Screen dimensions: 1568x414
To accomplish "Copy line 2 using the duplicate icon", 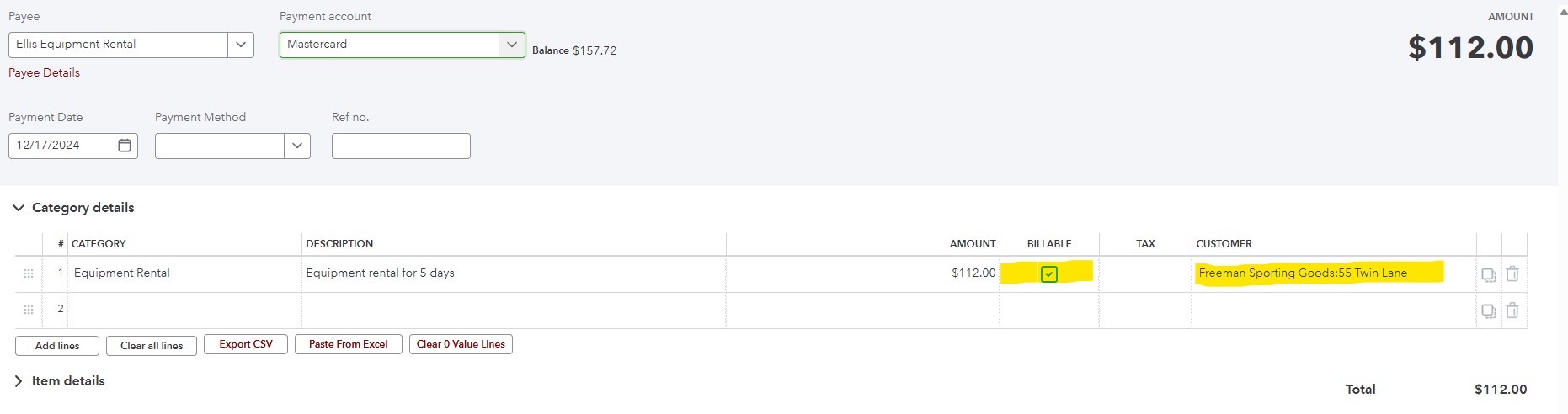I will pyautogui.click(x=1489, y=310).
